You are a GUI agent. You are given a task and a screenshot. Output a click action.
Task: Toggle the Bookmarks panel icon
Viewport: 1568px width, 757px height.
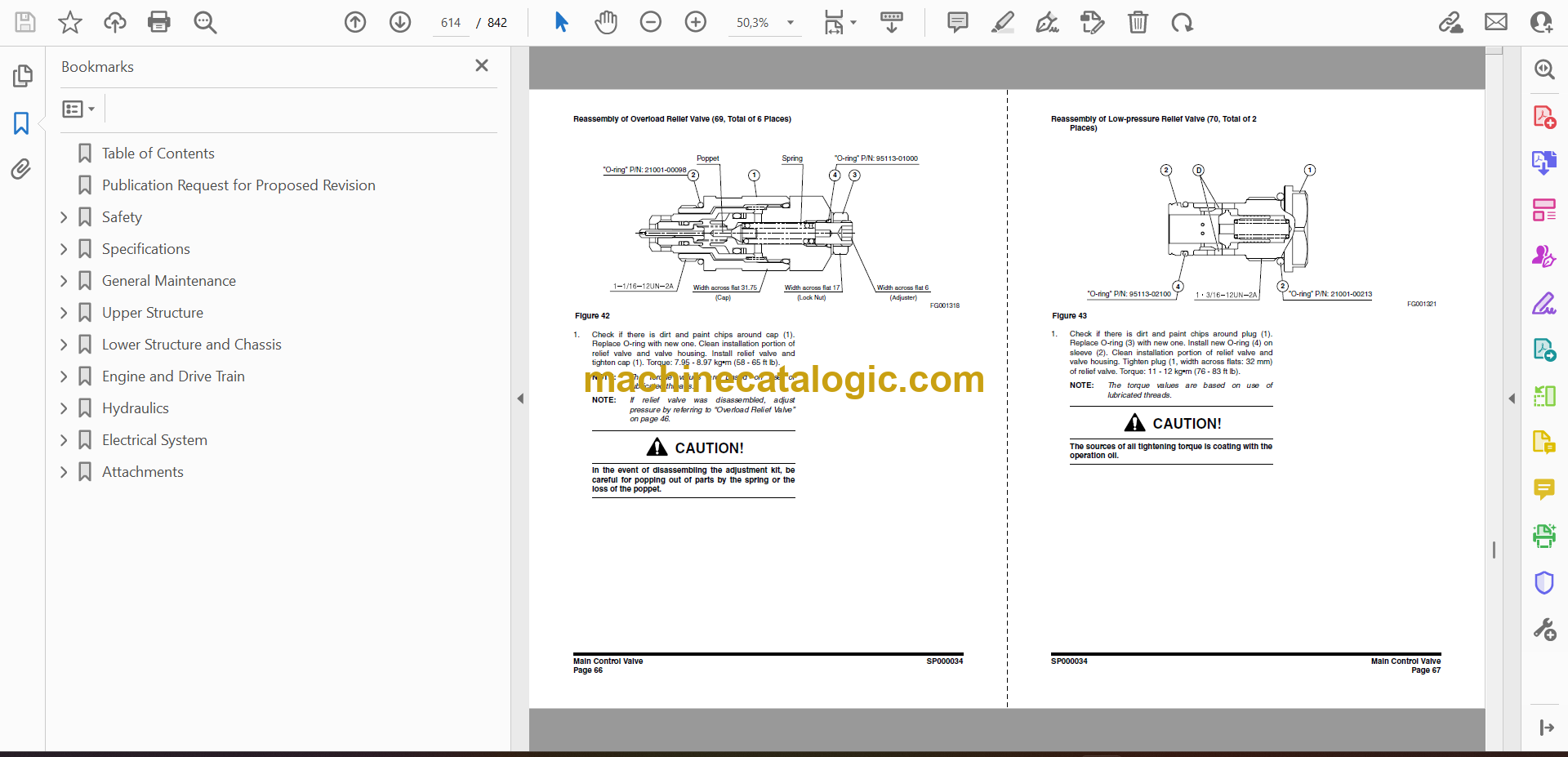(22, 123)
